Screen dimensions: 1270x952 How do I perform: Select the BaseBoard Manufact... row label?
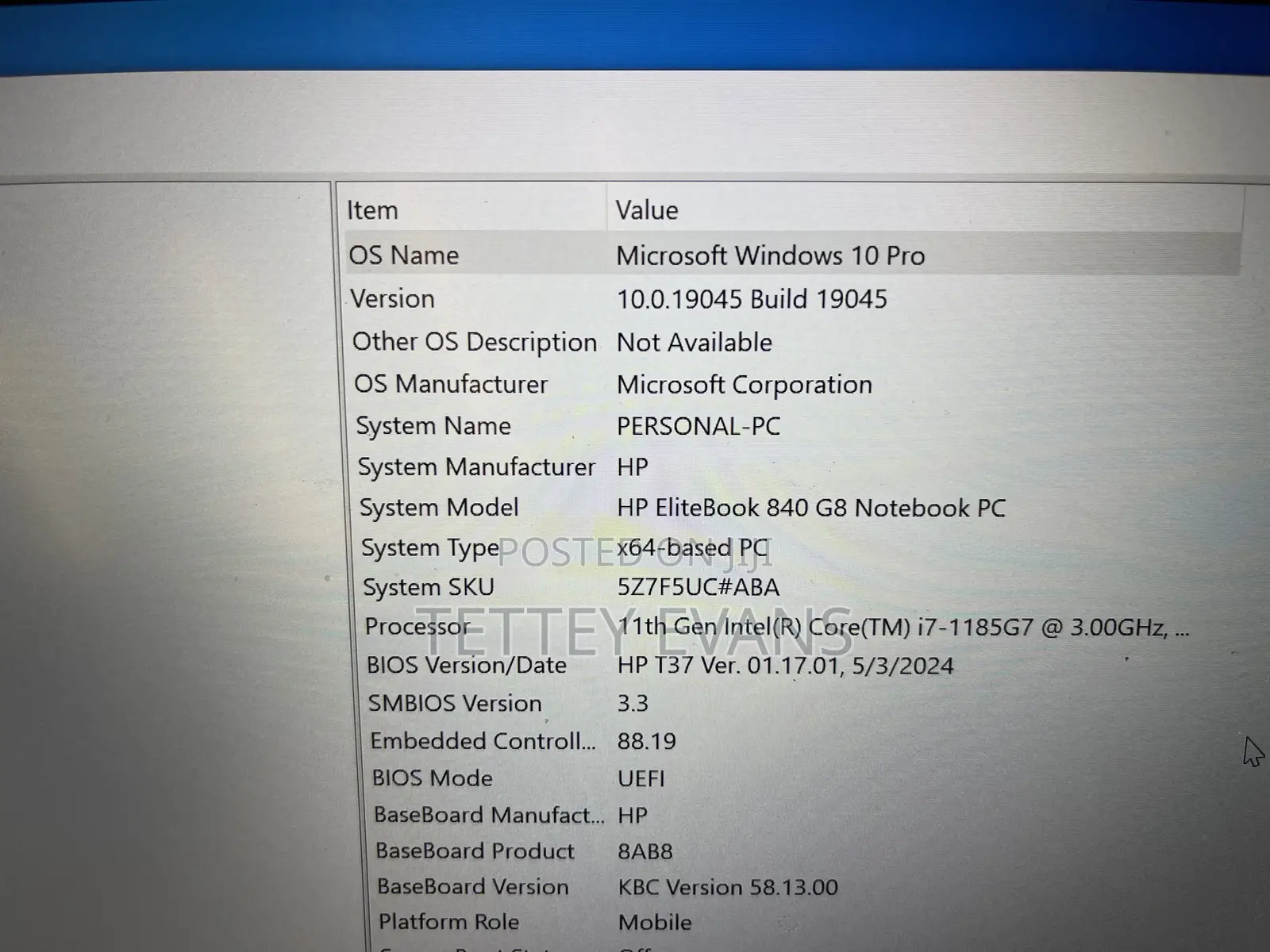489,815
